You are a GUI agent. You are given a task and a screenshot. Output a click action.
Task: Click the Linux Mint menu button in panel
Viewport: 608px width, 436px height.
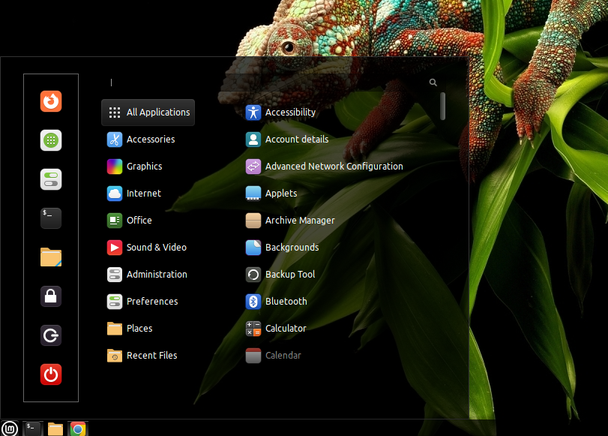[10, 429]
